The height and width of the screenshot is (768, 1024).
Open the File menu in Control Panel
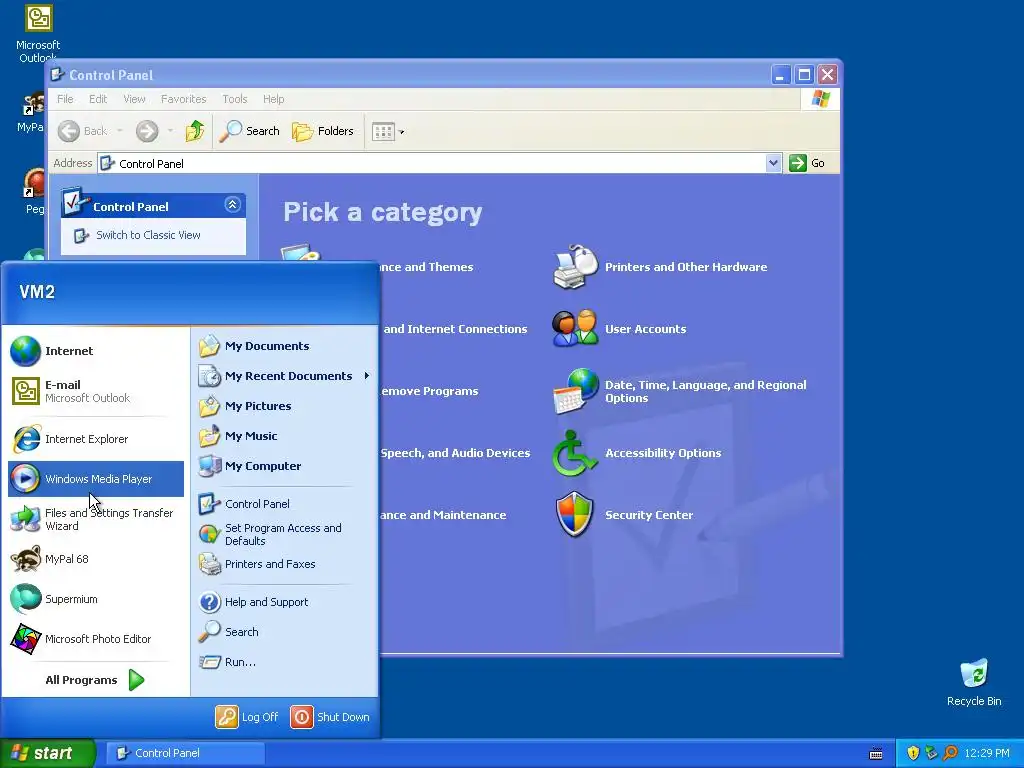point(65,99)
